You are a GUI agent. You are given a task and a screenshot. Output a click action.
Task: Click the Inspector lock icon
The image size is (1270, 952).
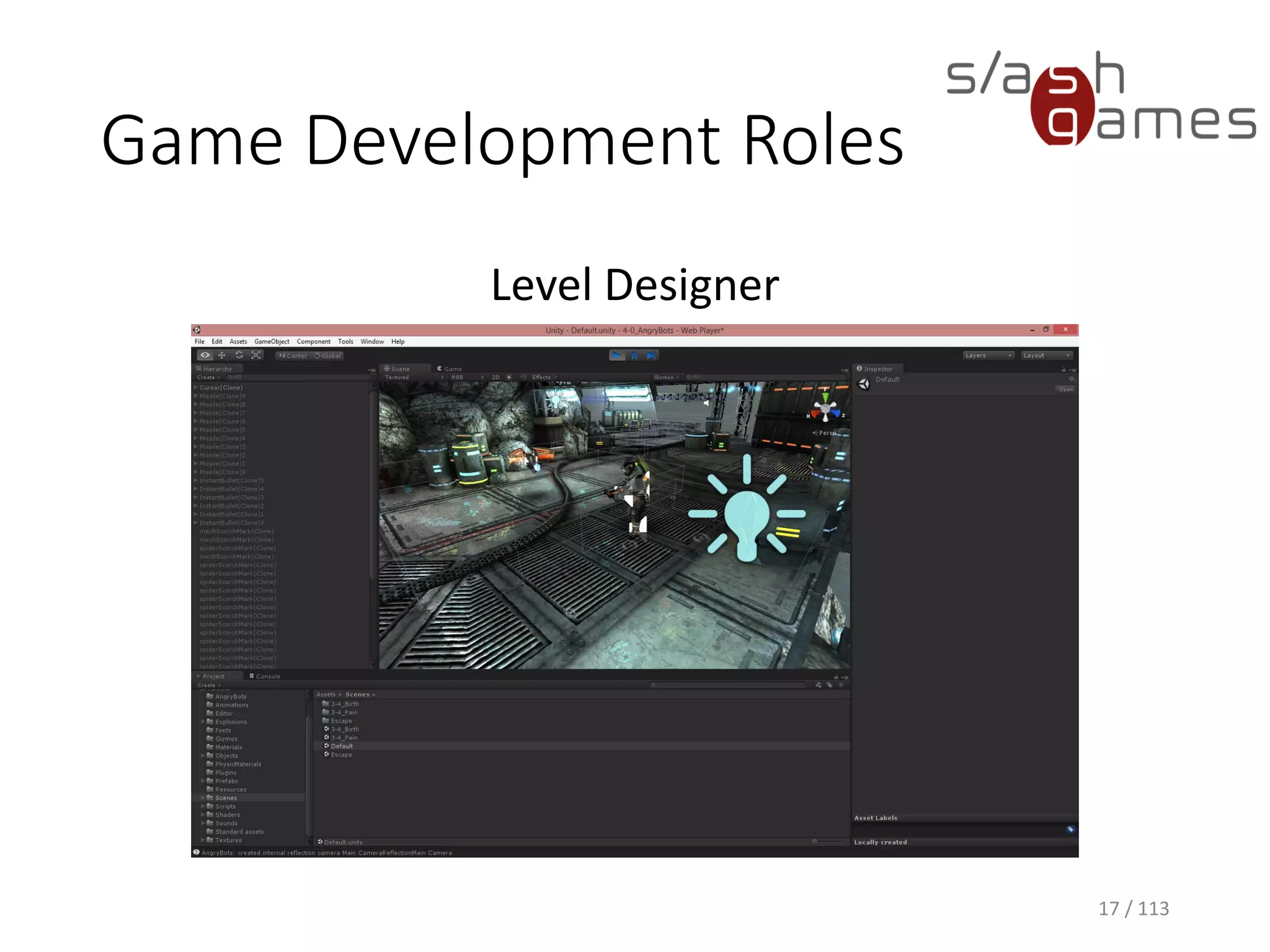click(1064, 369)
